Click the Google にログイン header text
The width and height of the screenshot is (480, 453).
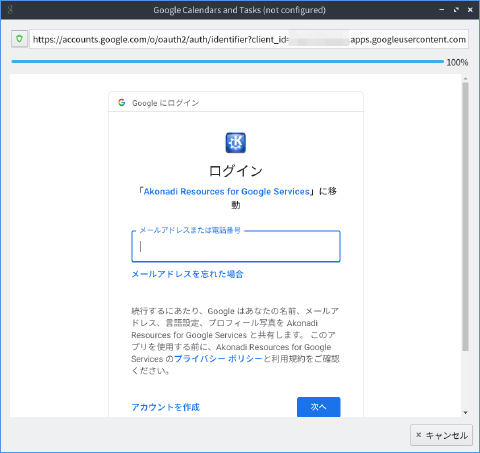point(166,103)
